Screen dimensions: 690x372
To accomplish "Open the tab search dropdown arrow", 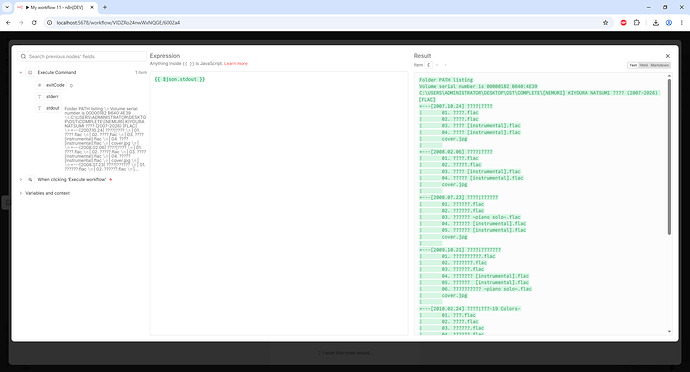I will 7,7.
